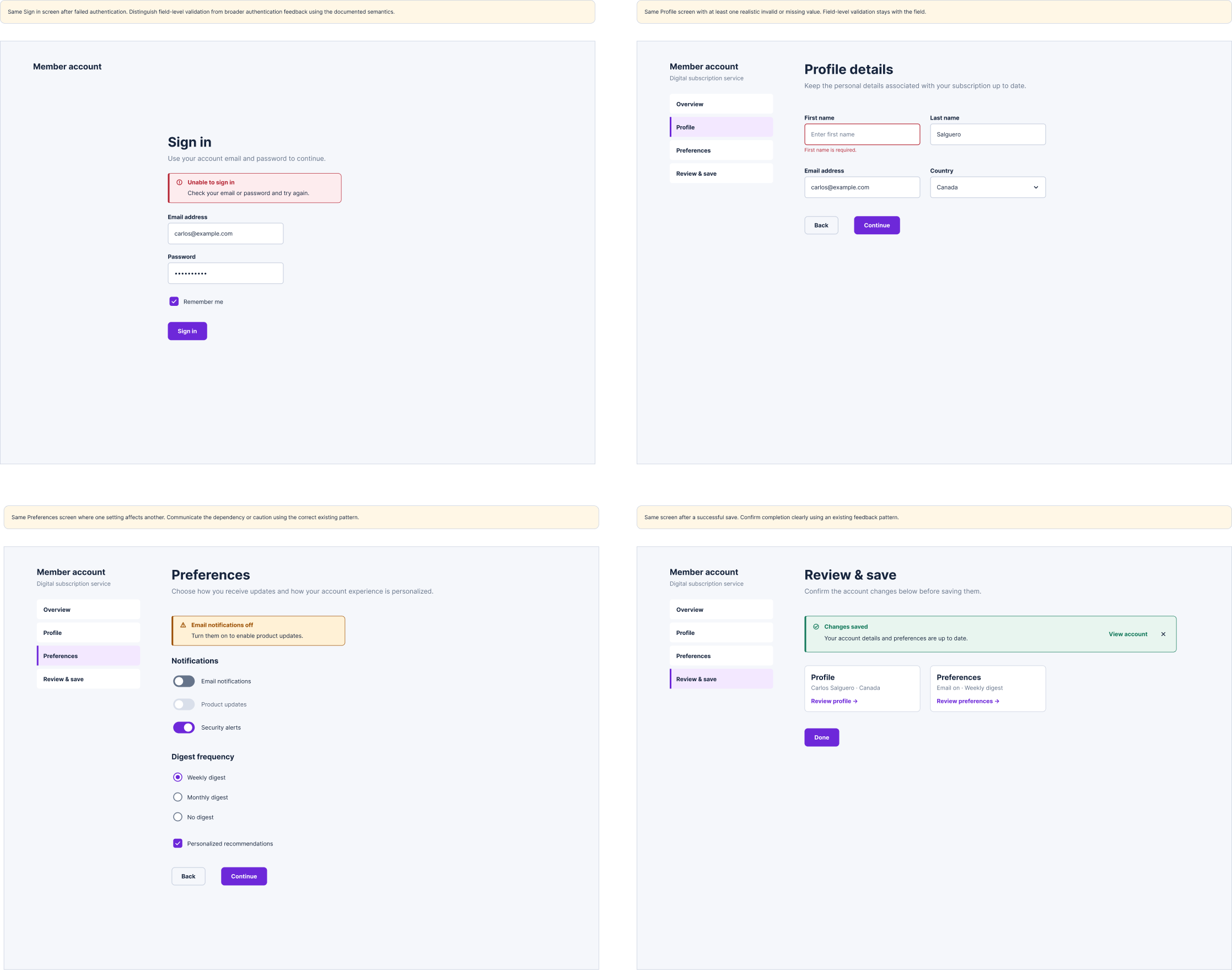Uncheck Personalized recommendations checkbox

[178, 843]
